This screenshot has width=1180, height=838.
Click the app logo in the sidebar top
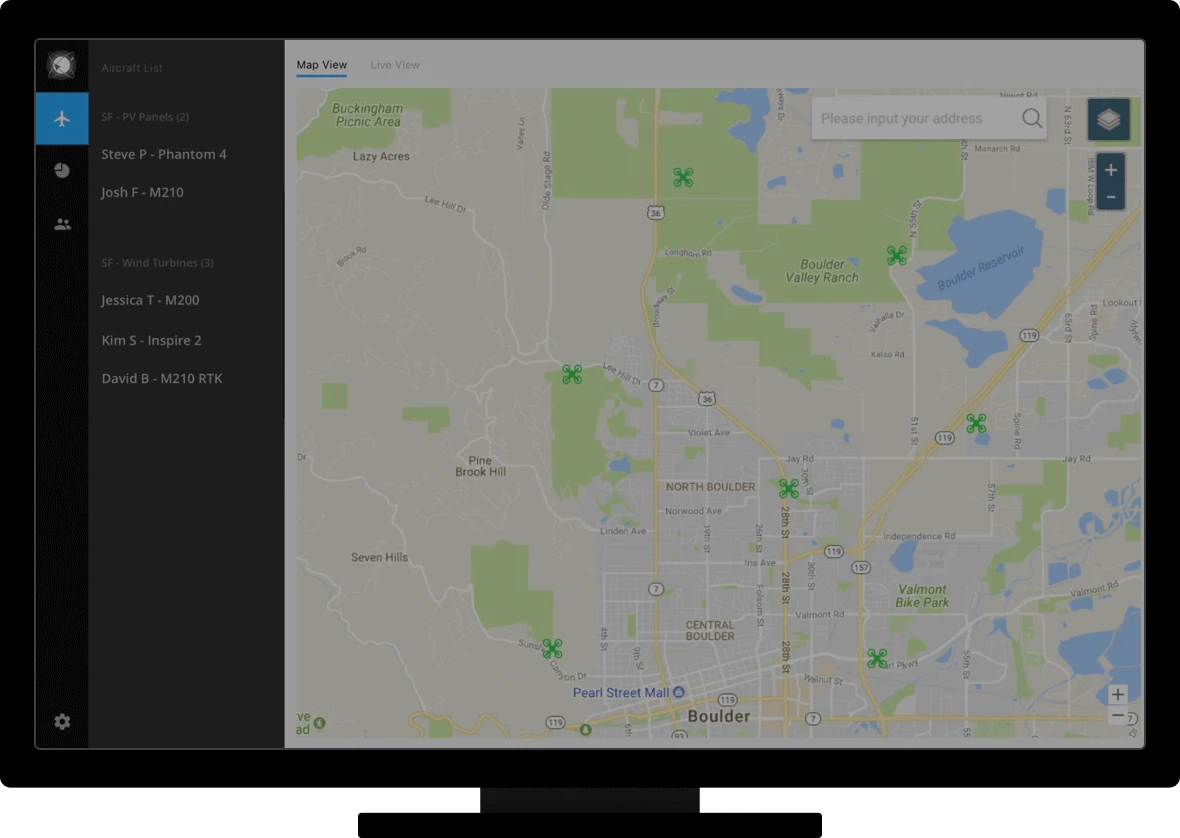click(62, 65)
